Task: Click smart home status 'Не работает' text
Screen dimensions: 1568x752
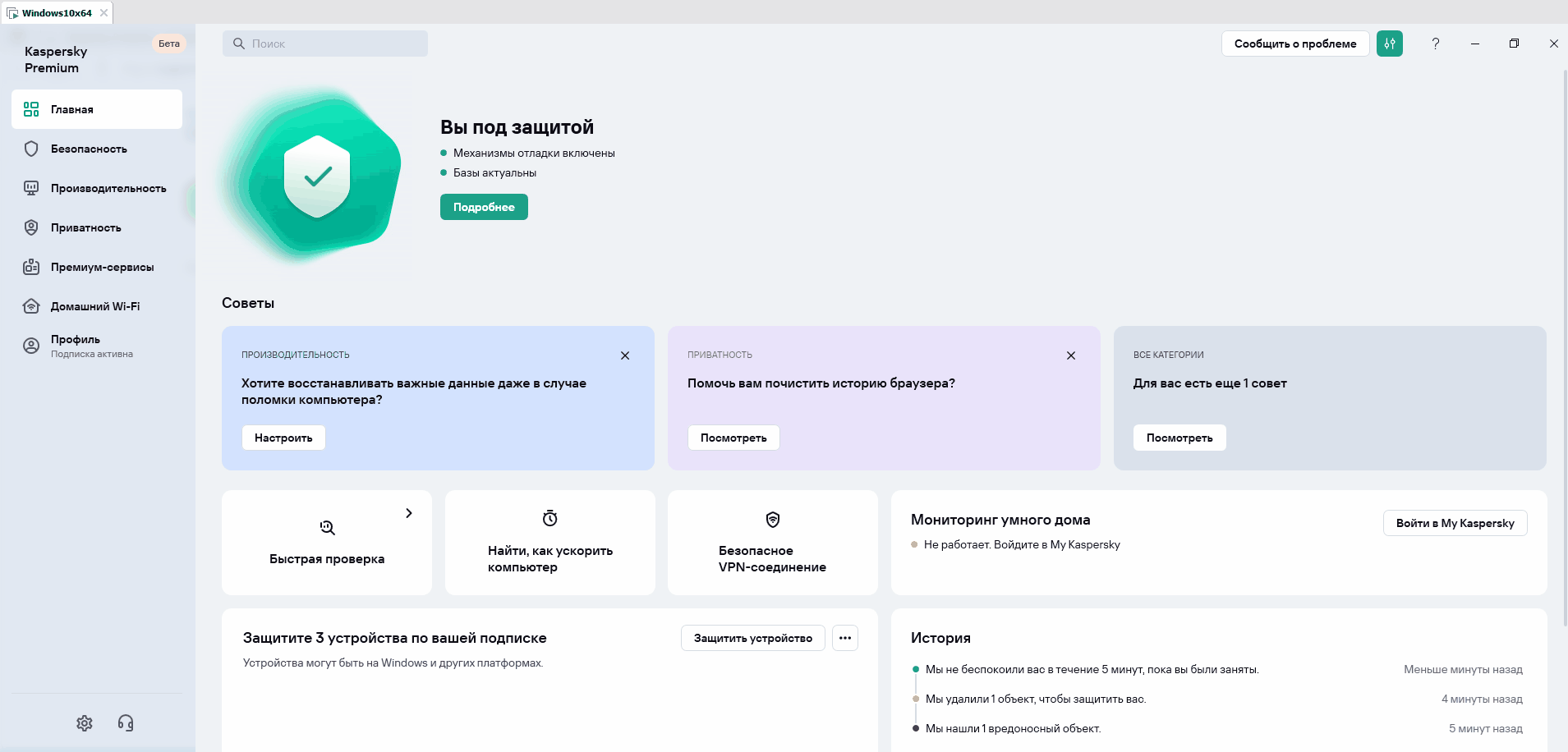Action: [1022, 544]
